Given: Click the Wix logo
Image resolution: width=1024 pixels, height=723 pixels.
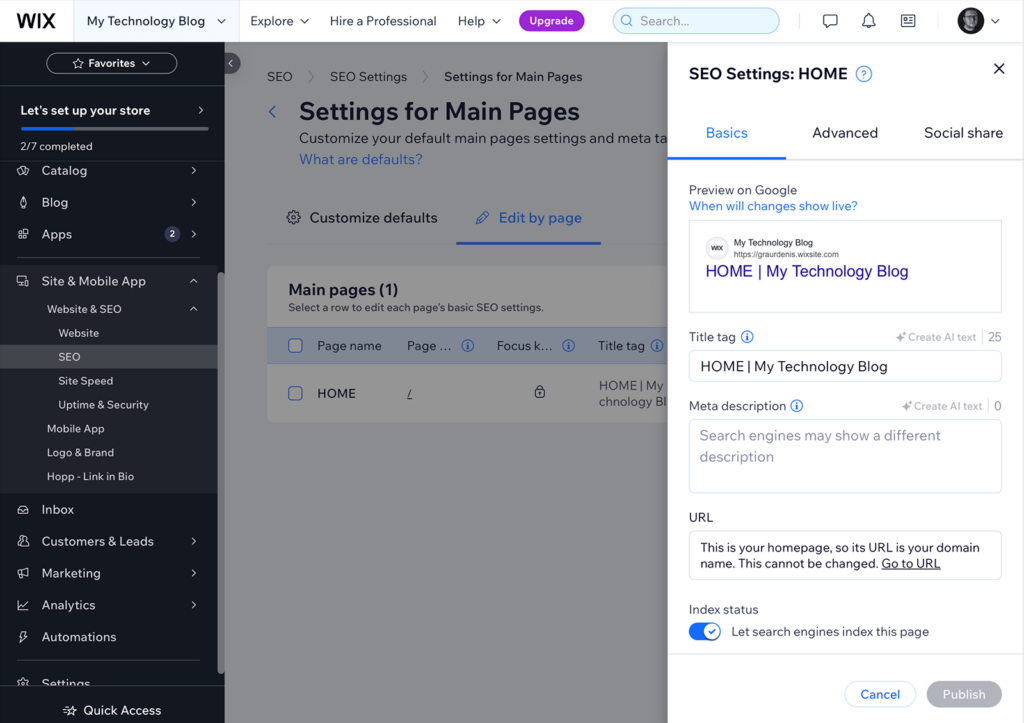Looking at the screenshot, I should click(x=36, y=21).
